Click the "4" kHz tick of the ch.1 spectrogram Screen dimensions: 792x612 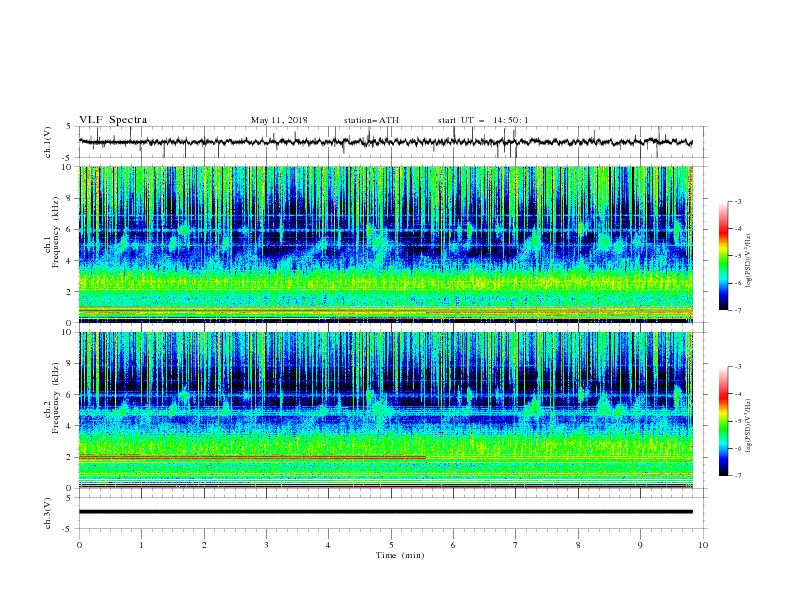coord(69,261)
